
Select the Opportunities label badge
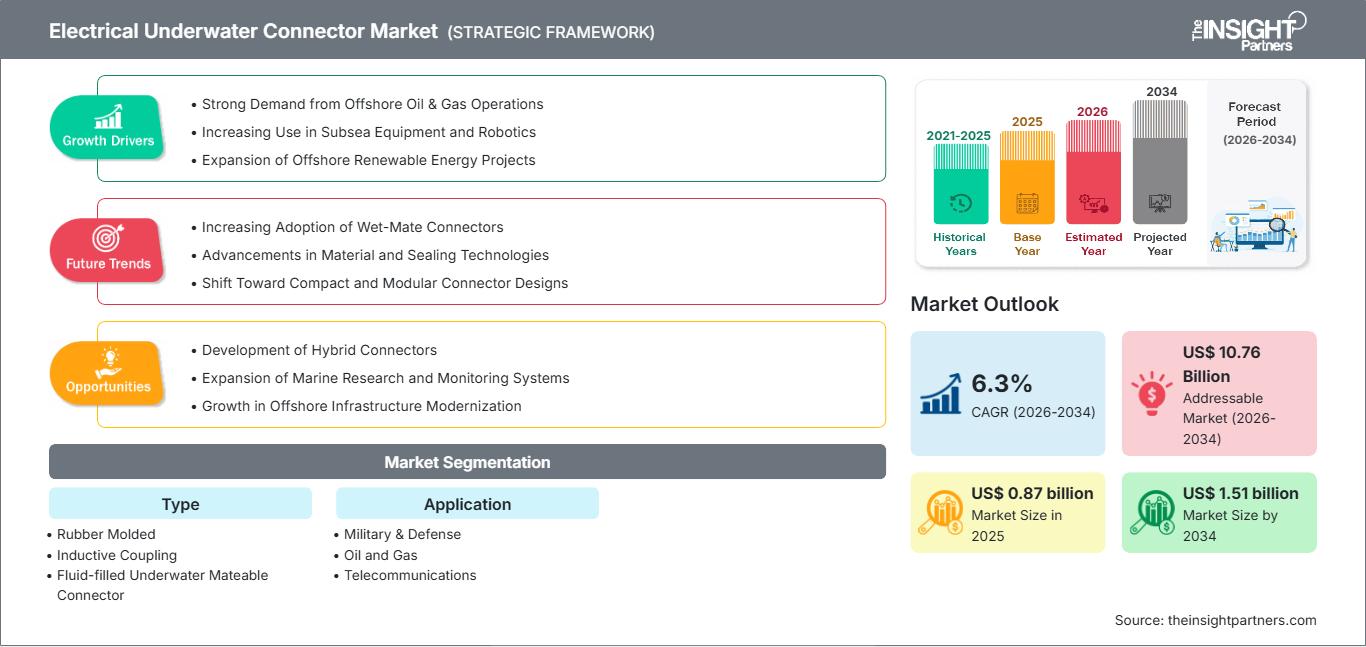[x=108, y=373]
